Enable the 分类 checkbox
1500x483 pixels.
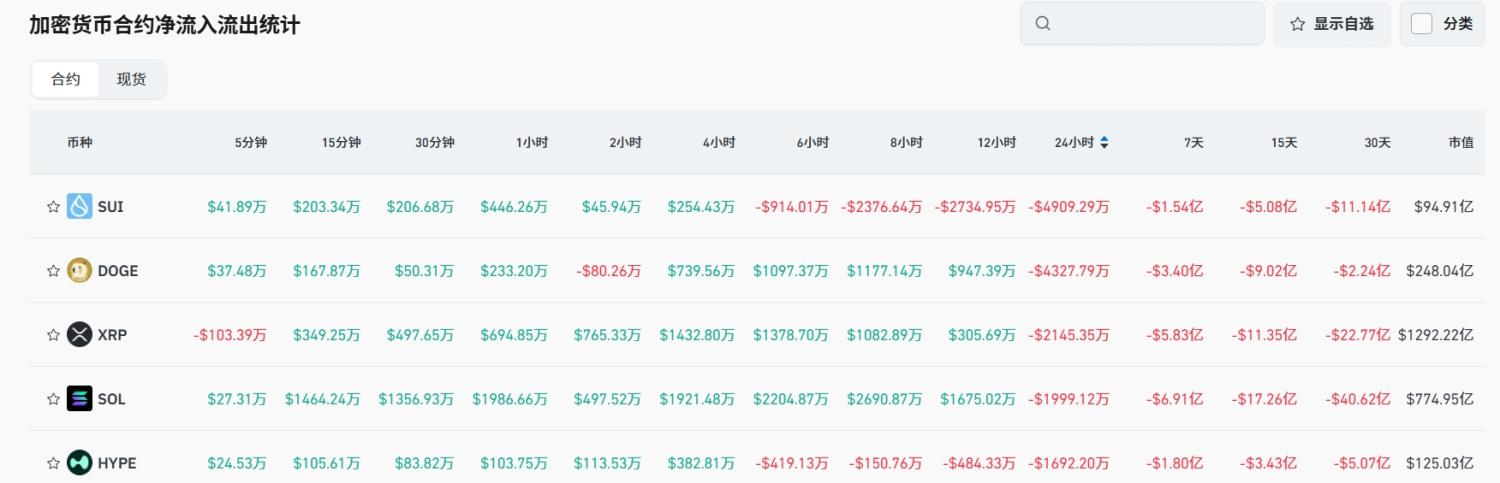1422,24
